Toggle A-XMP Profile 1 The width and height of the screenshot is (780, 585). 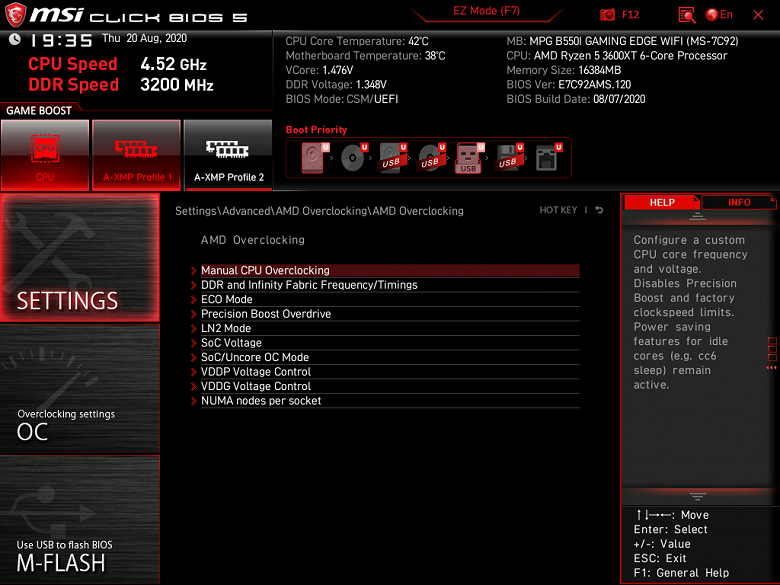(x=136, y=155)
